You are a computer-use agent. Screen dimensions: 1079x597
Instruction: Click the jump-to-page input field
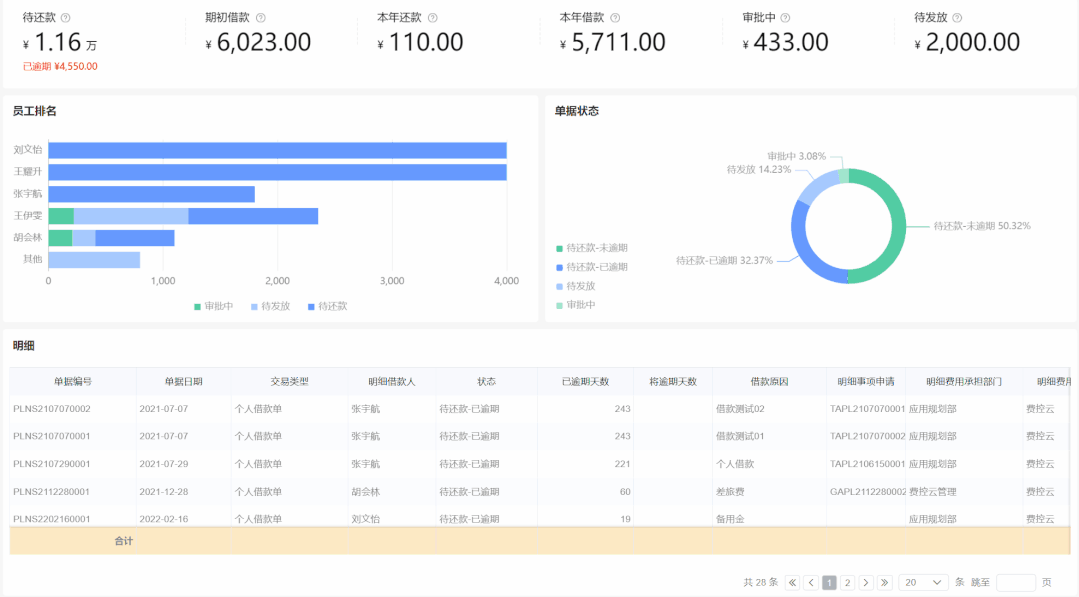[x=1016, y=582]
